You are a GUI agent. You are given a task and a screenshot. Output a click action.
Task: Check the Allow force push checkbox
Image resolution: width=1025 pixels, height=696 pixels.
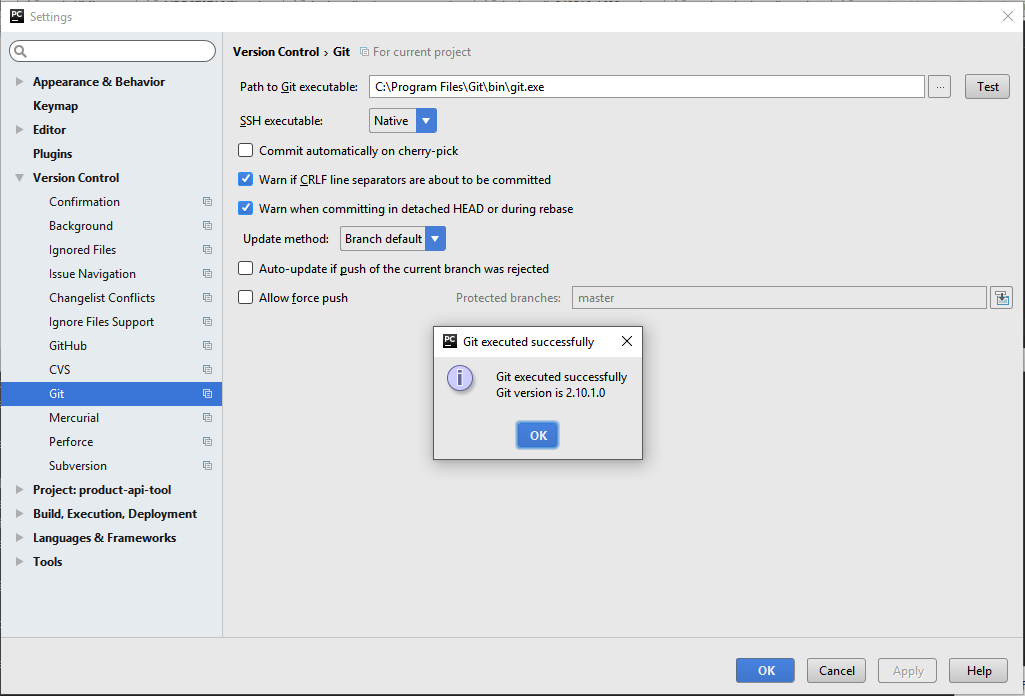(x=245, y=297)
